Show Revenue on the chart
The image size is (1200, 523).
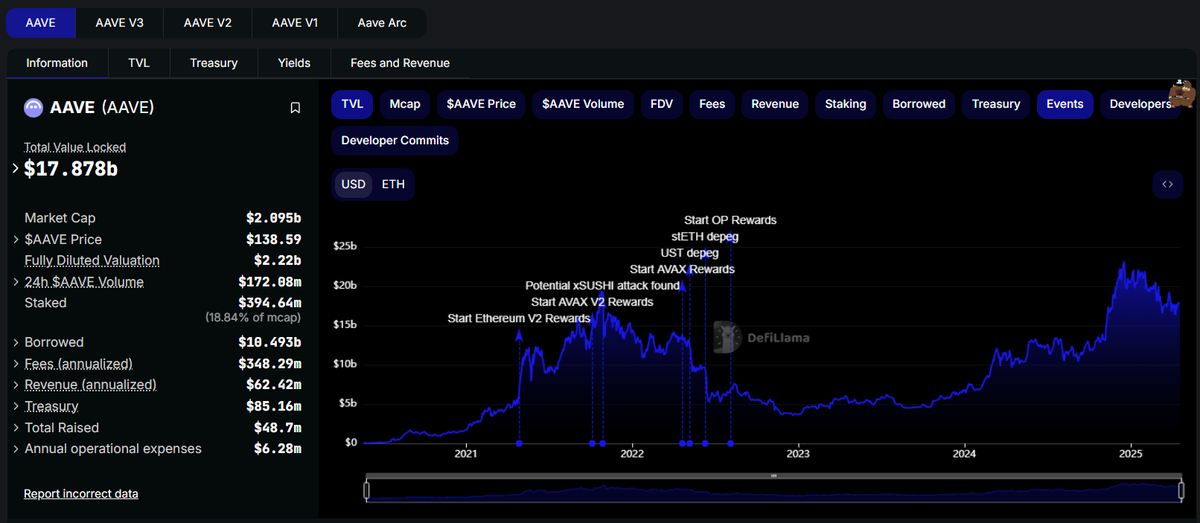click(775, 104)
